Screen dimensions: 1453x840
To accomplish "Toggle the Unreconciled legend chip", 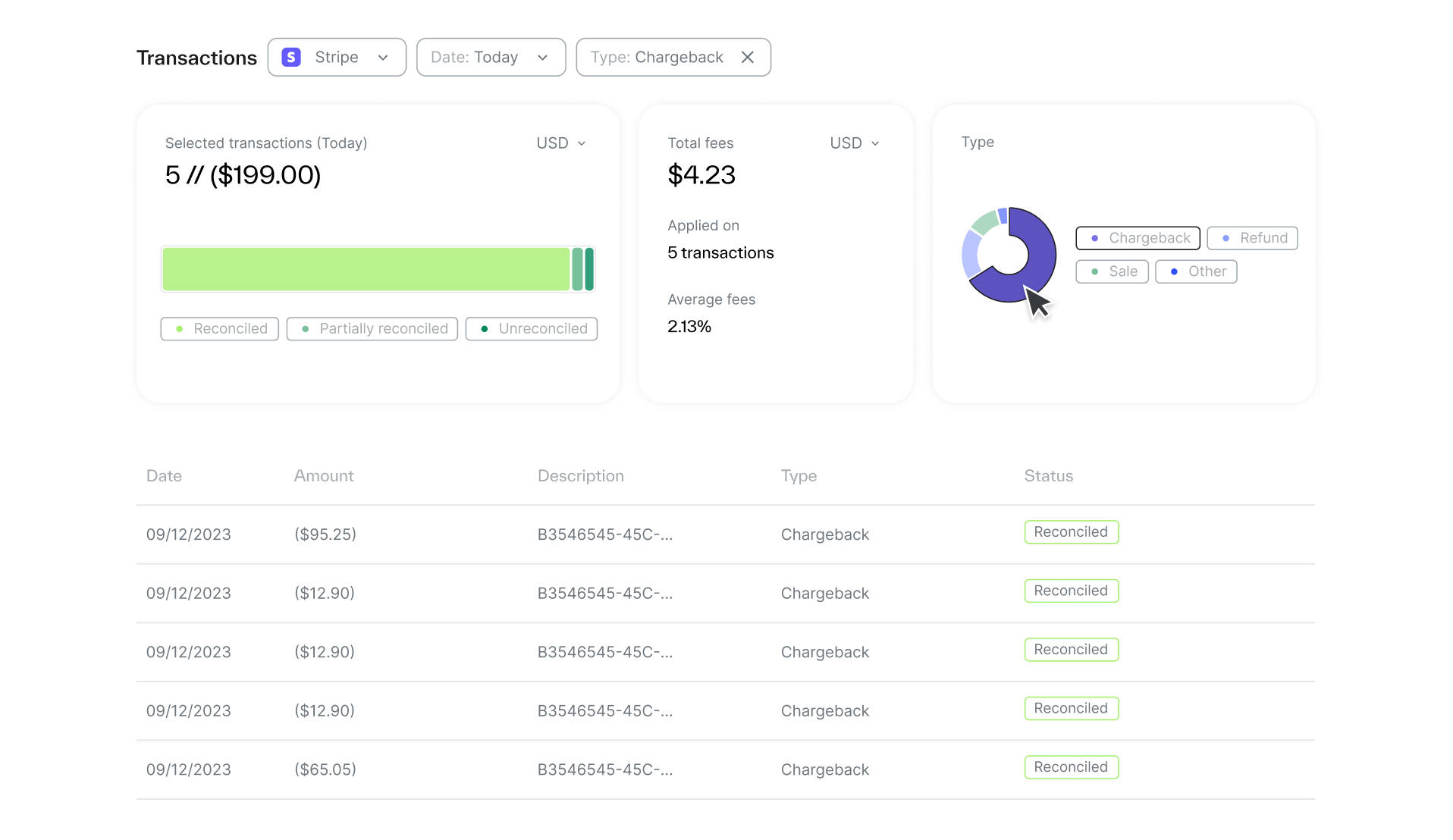I will click(x=532, y=329).
